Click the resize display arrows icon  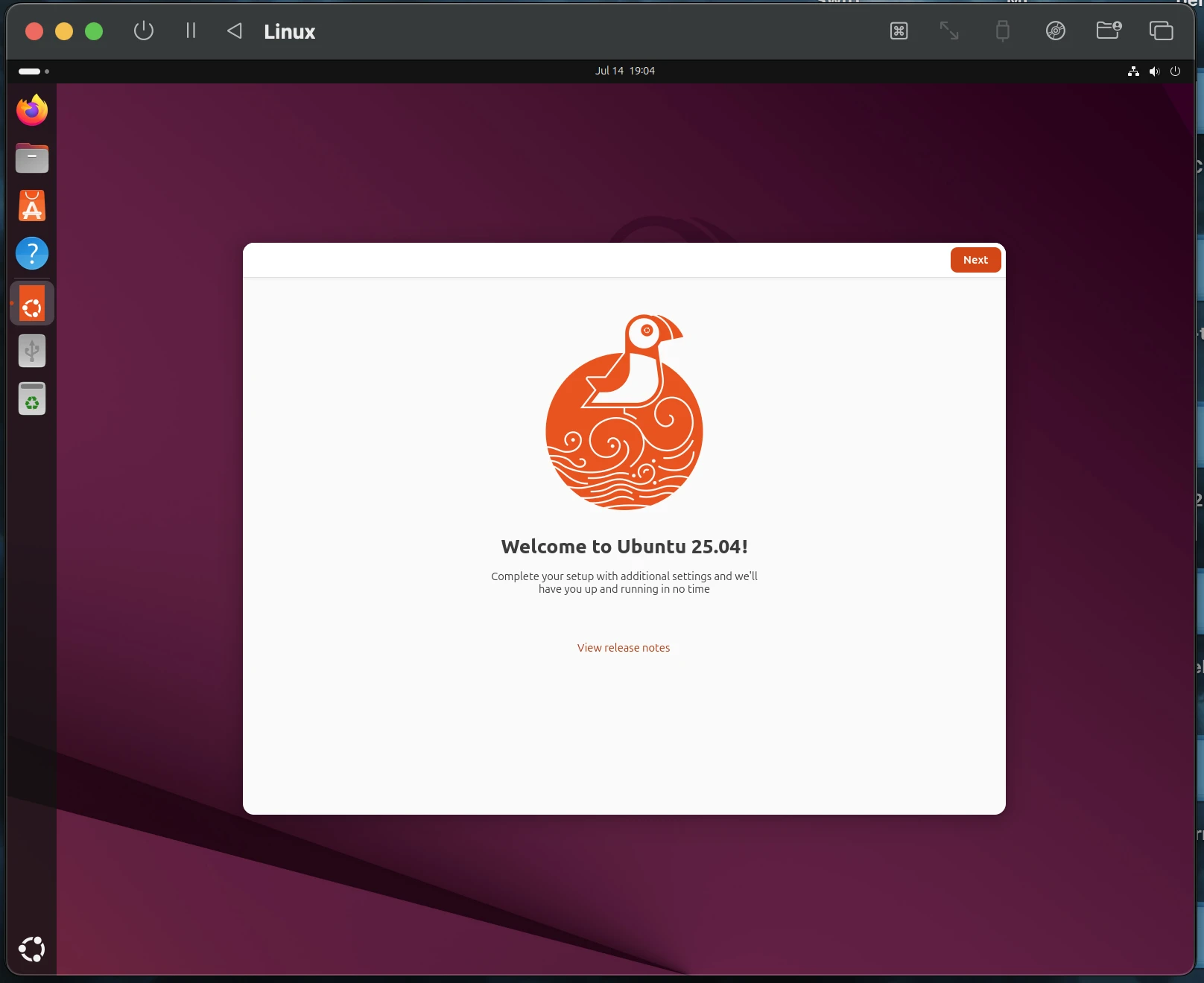click(x=949, y=31)
